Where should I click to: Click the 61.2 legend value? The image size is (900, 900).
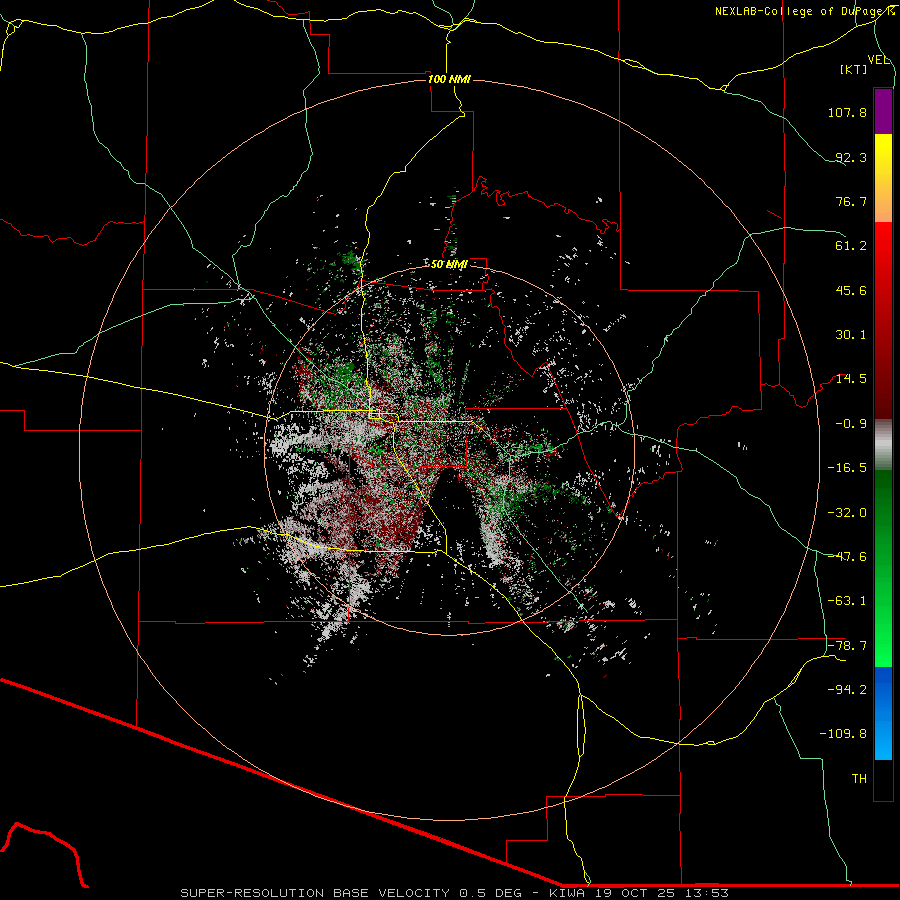851,246
